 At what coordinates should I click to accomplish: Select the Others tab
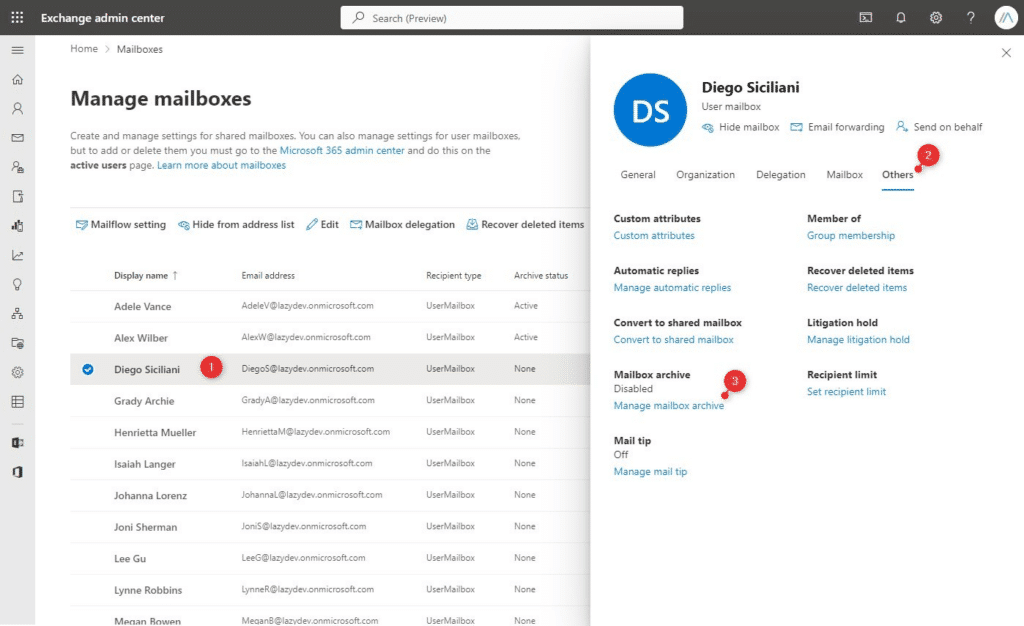coord(897,175)
